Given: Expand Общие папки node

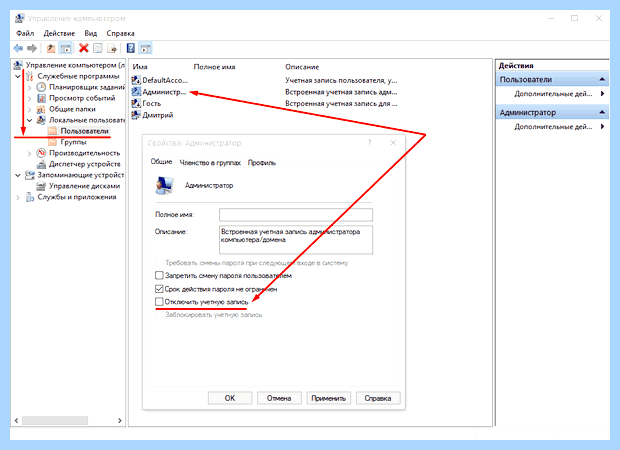Looking at the screenshot, I should pyautogui.click(x=29, y=110).
